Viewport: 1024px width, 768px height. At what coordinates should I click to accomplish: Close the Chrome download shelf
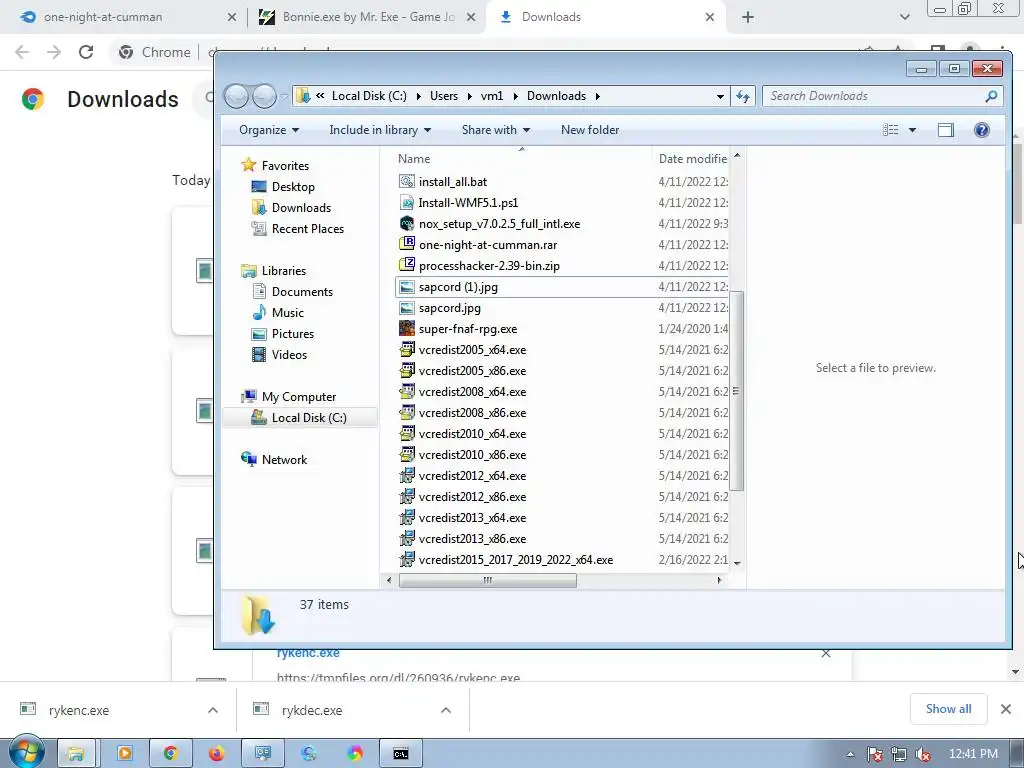[1006, 709]
